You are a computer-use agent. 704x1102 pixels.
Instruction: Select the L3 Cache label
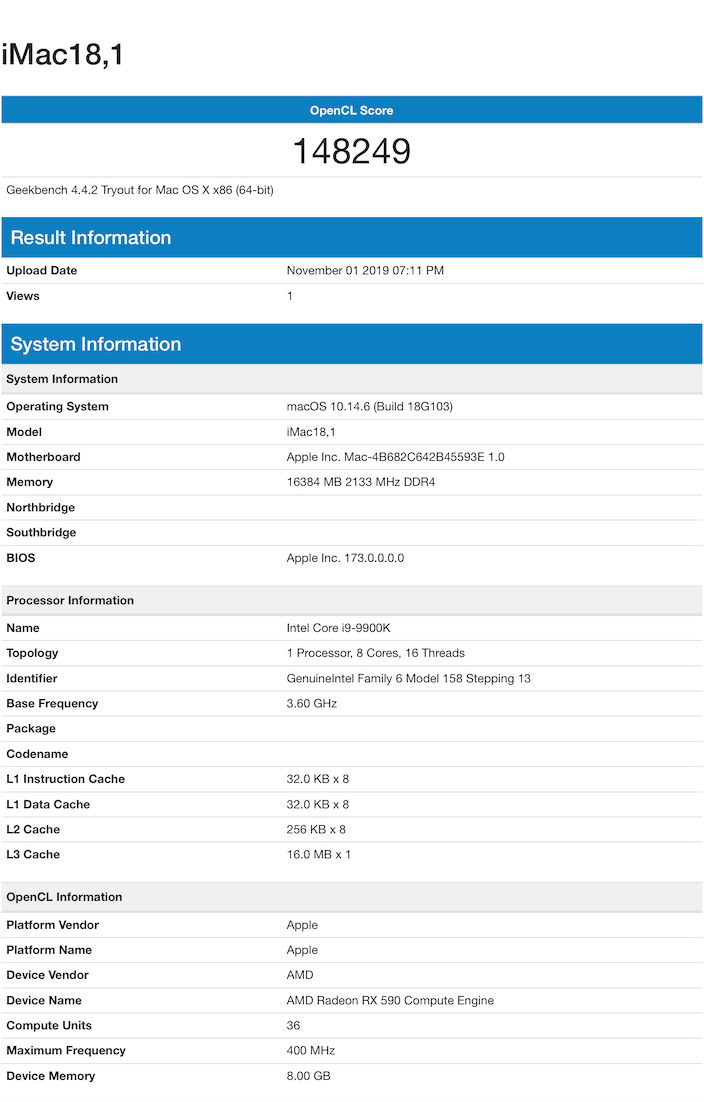point(33,855)
